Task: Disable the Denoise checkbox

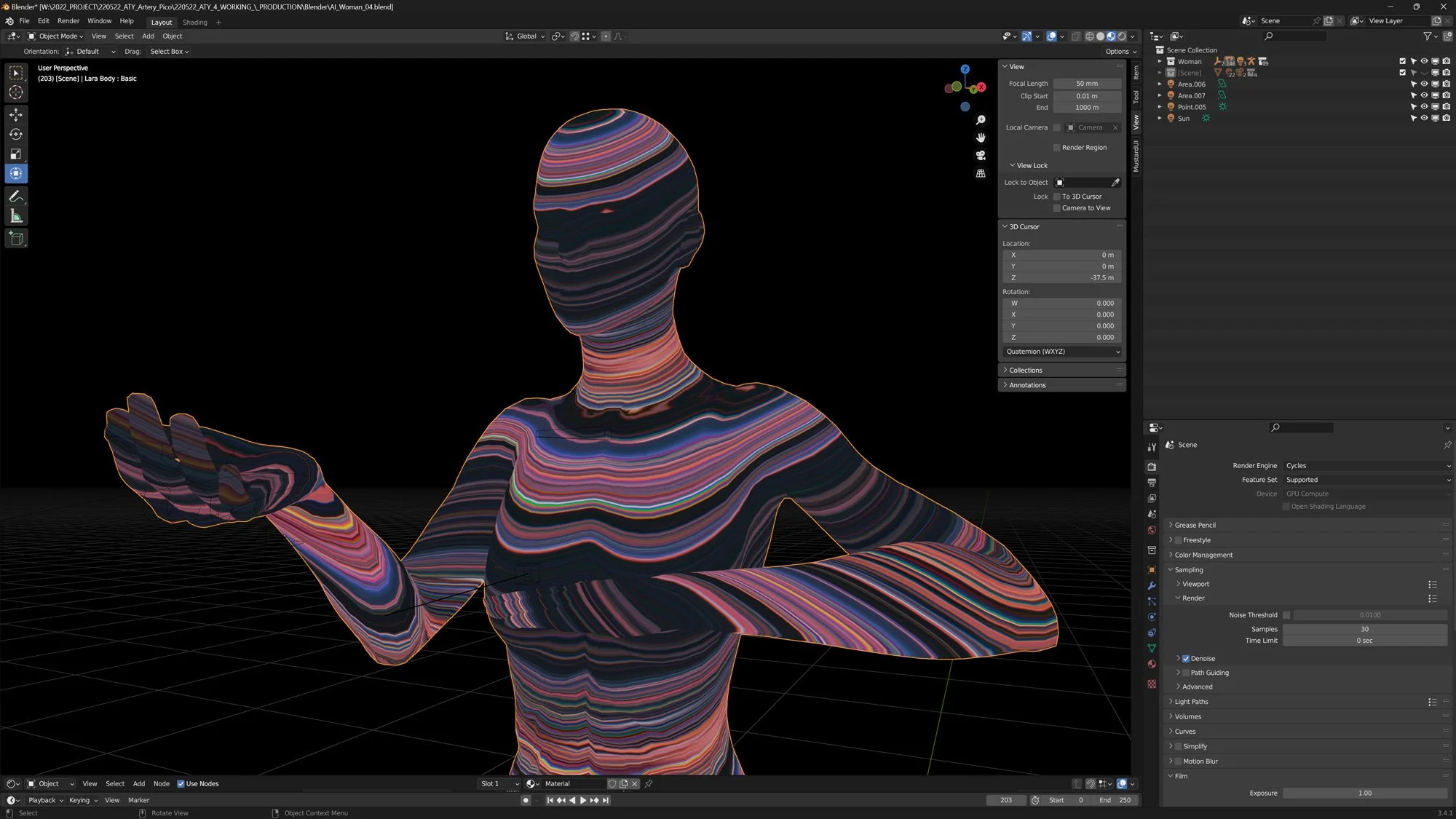Action: click(x=1186, y=658)
